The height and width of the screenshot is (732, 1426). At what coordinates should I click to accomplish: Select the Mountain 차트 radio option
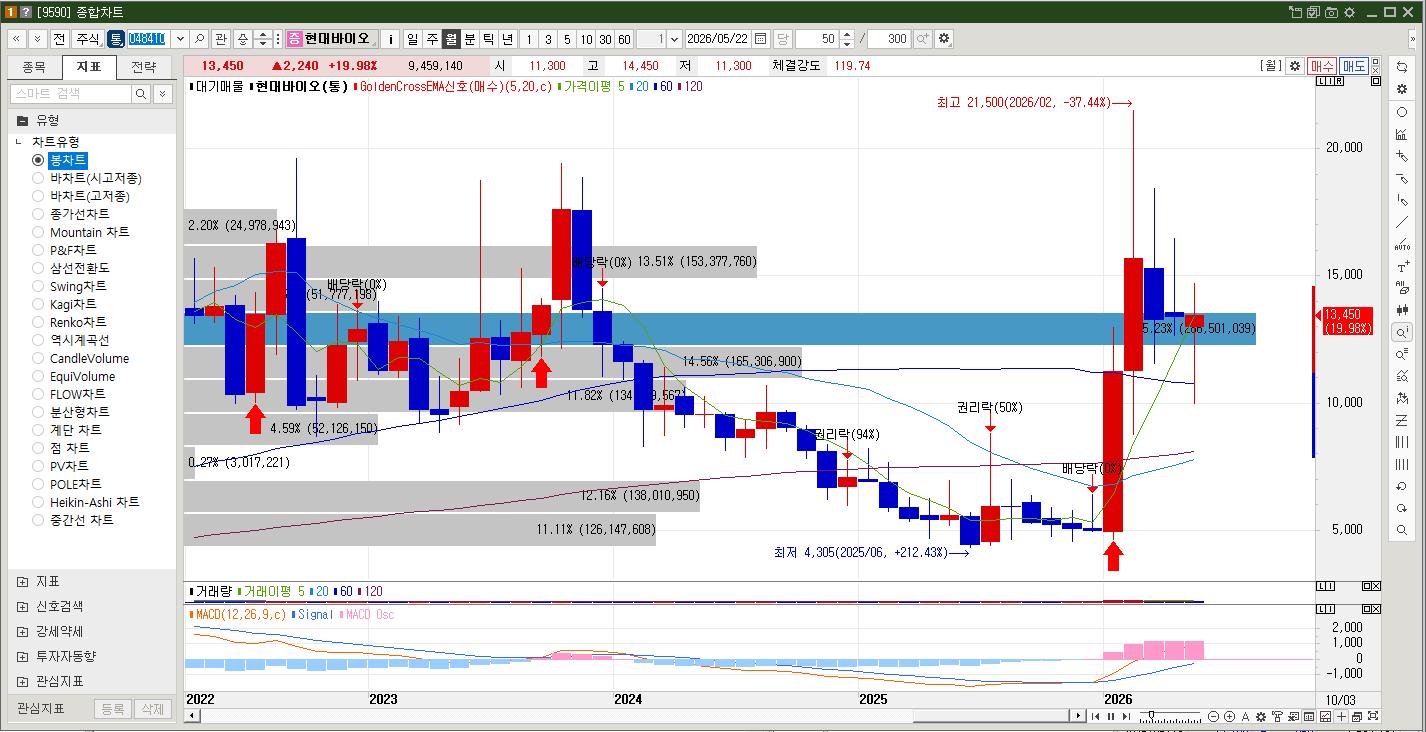click(38, 232)
